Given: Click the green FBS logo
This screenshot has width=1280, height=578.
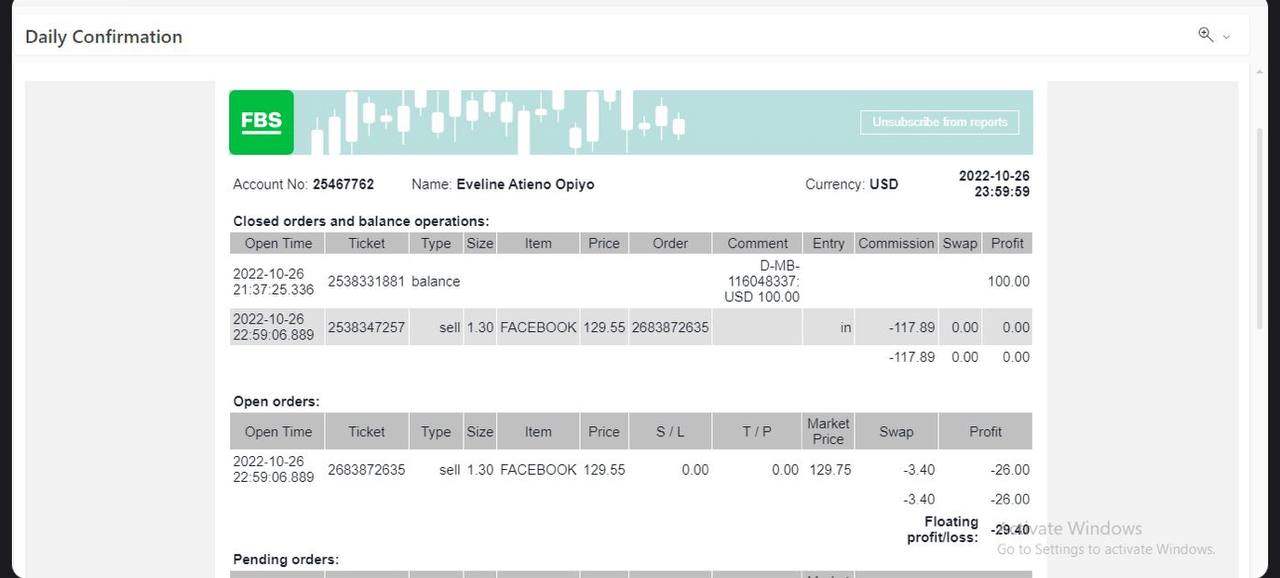Looking at the screenshot, I should (261, 122).
